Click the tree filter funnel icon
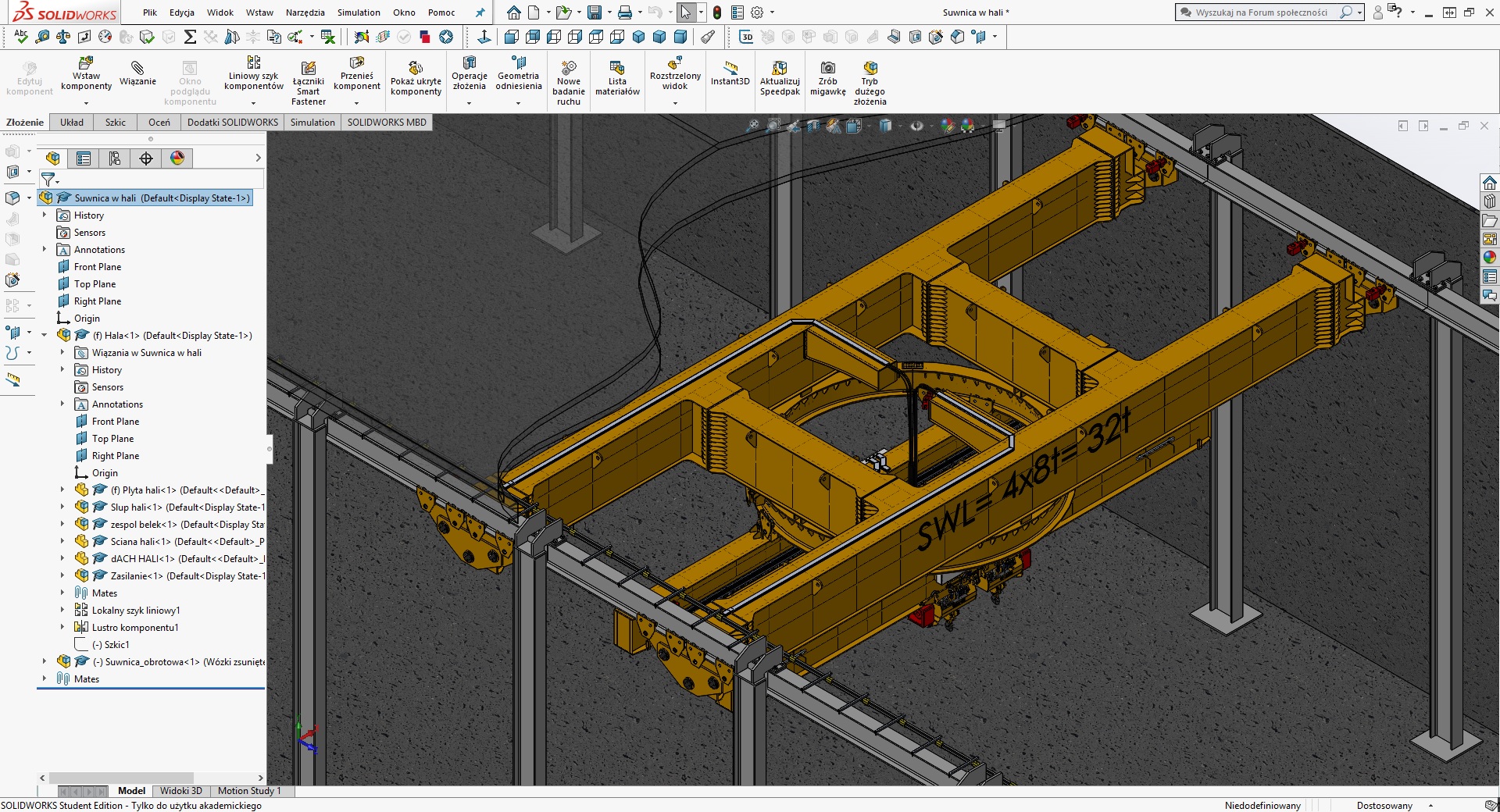Screen dimensions: 1500x812 [x=48, y=180]
